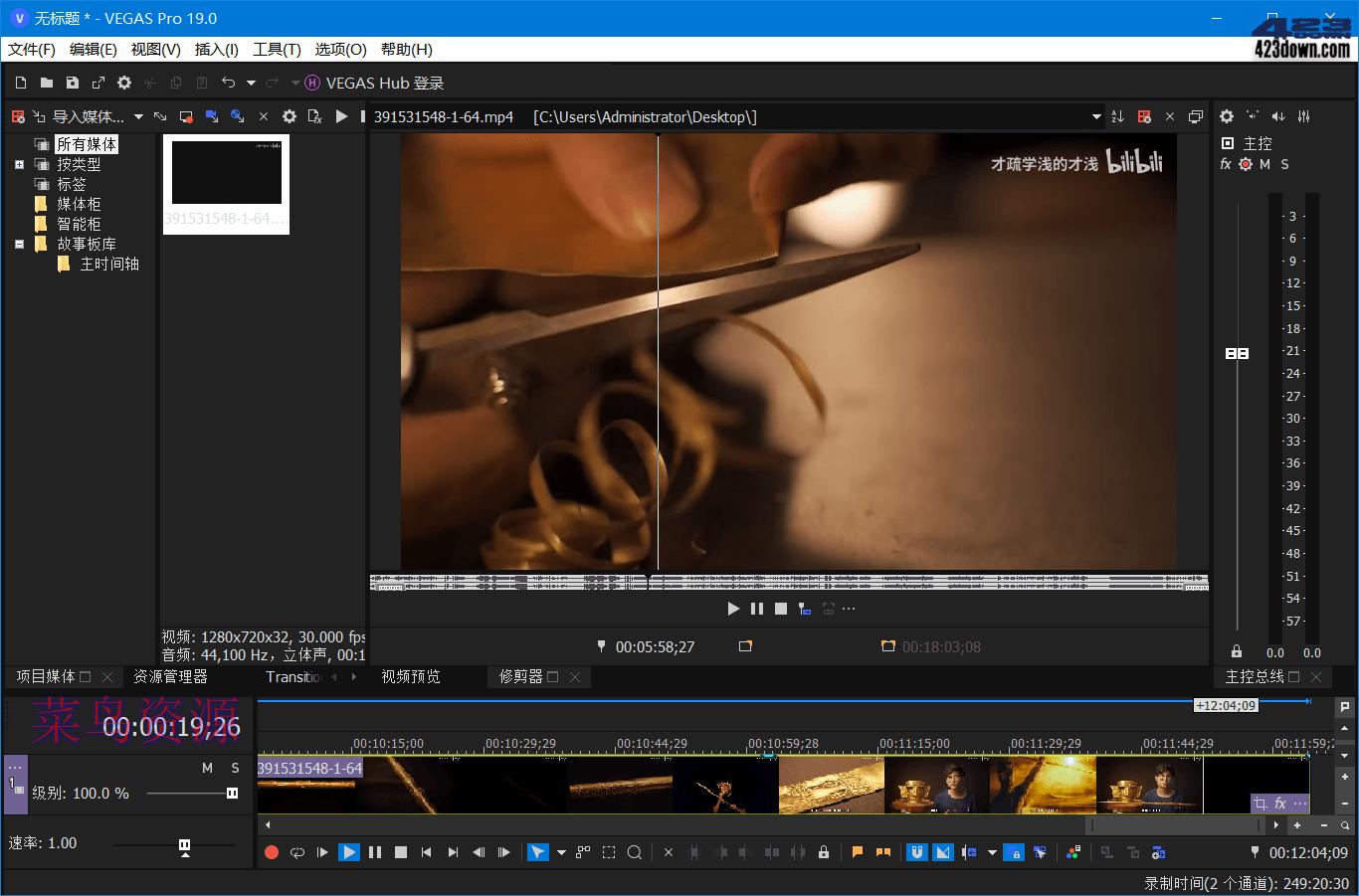Image resolution: width=1359 pixels, height=896 pixels.
Task: Collapse the 故事板库 tree branch
Action: 18,244
